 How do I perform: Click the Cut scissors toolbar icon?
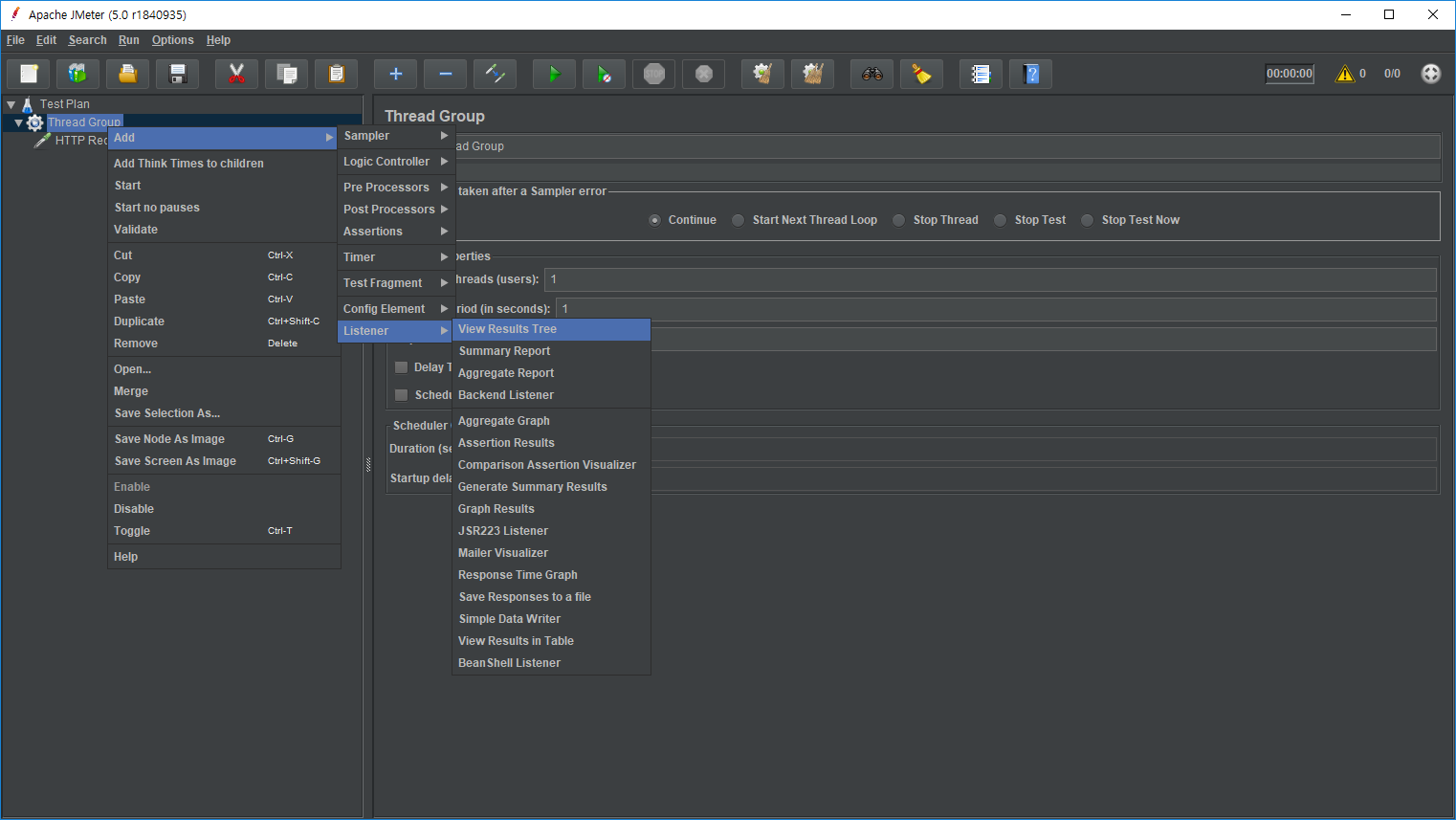click(x=237, y=74)
